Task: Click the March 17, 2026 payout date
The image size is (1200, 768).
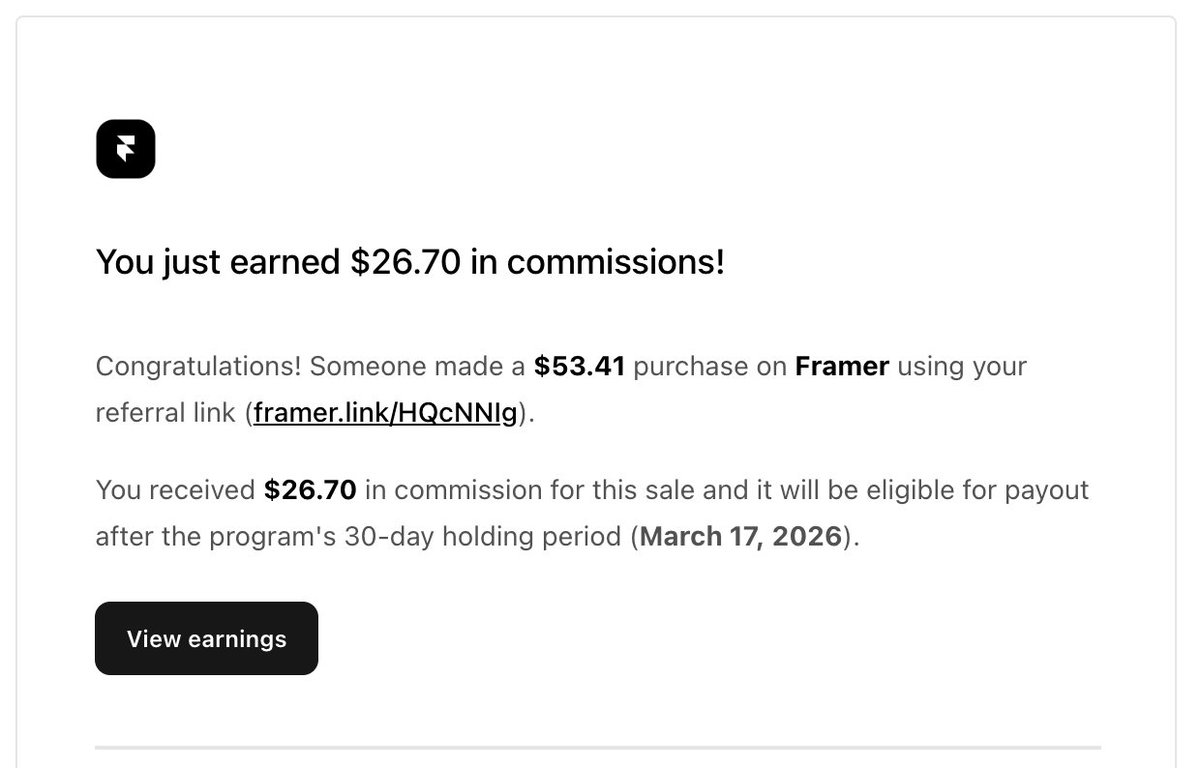Action: [741, 537]
